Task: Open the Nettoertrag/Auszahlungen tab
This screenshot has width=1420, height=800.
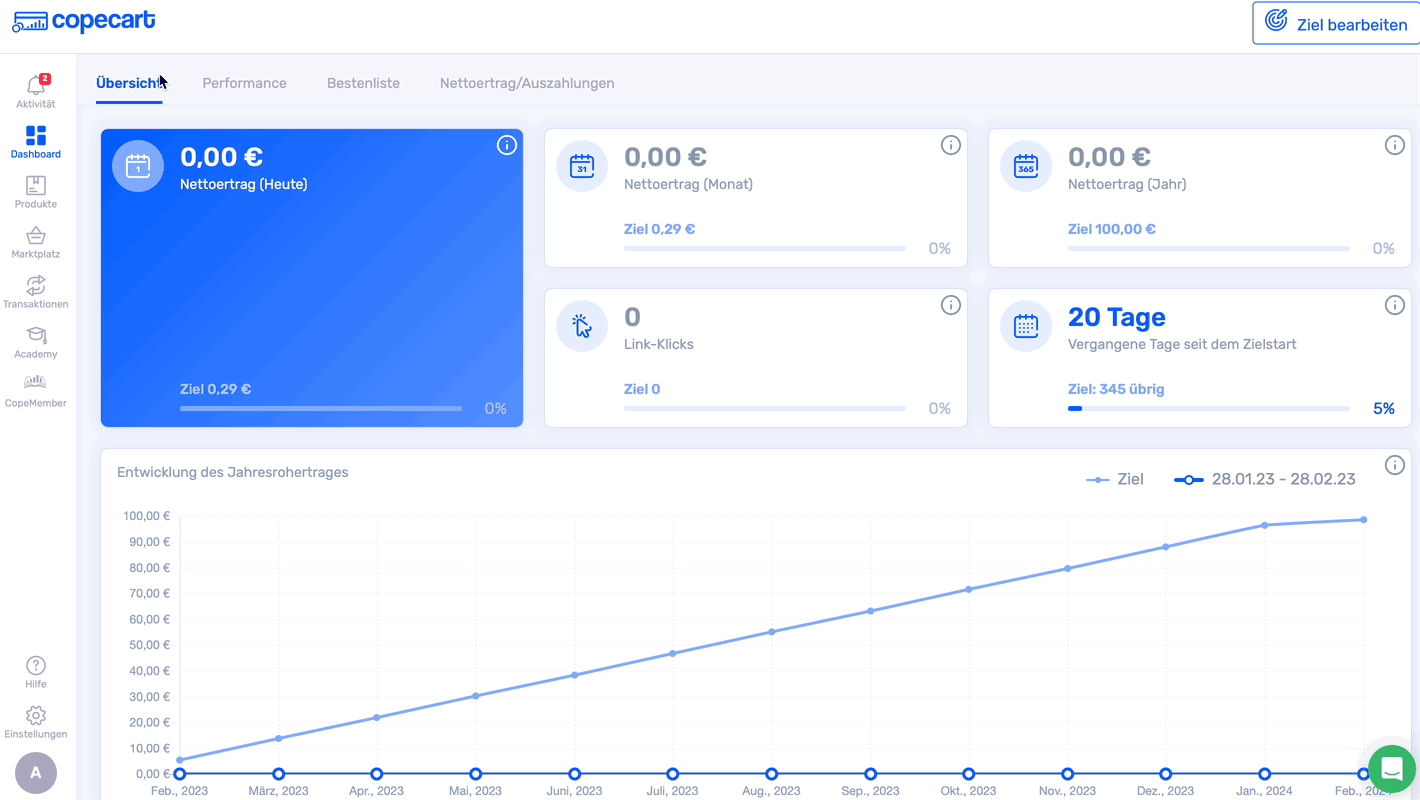Action: click(x=527, y=83)
